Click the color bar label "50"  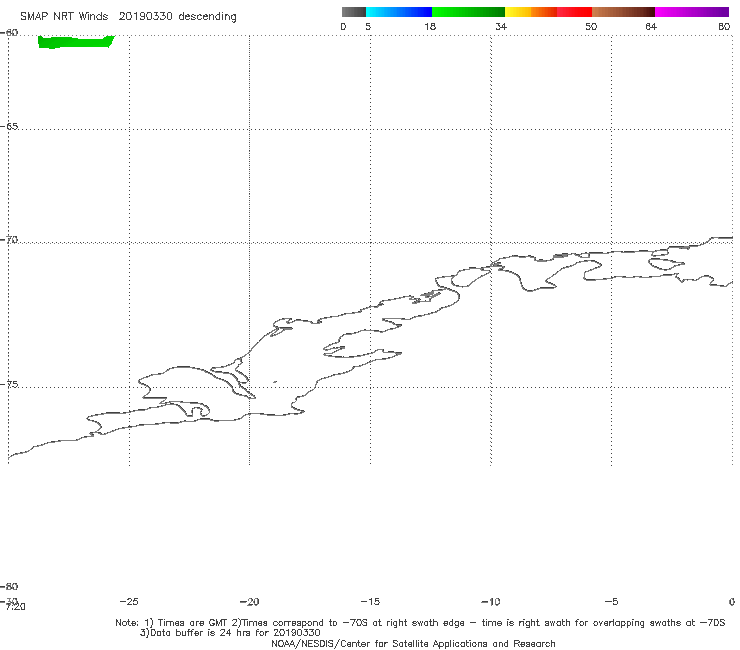coord(591,27)
